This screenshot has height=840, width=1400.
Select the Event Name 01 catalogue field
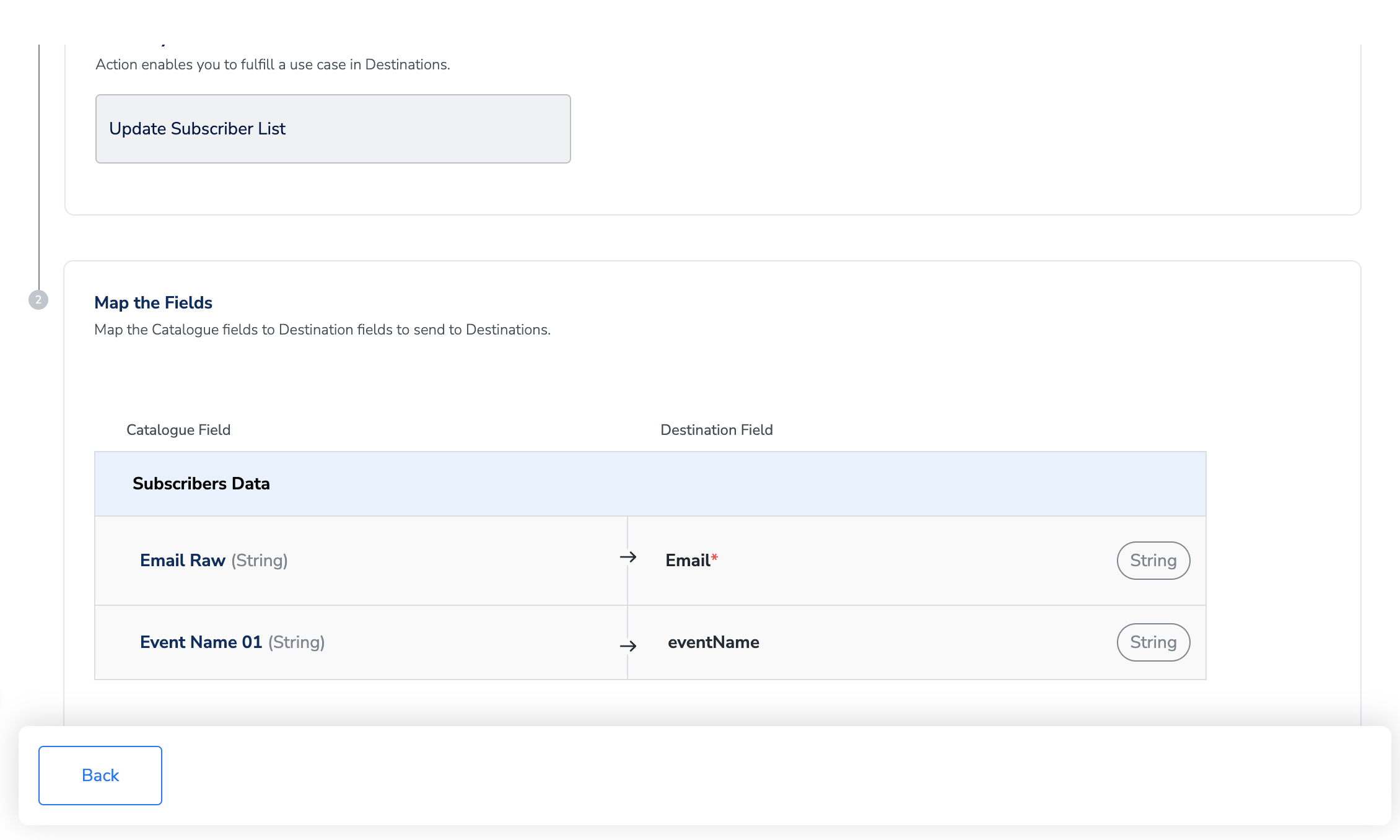201,642
